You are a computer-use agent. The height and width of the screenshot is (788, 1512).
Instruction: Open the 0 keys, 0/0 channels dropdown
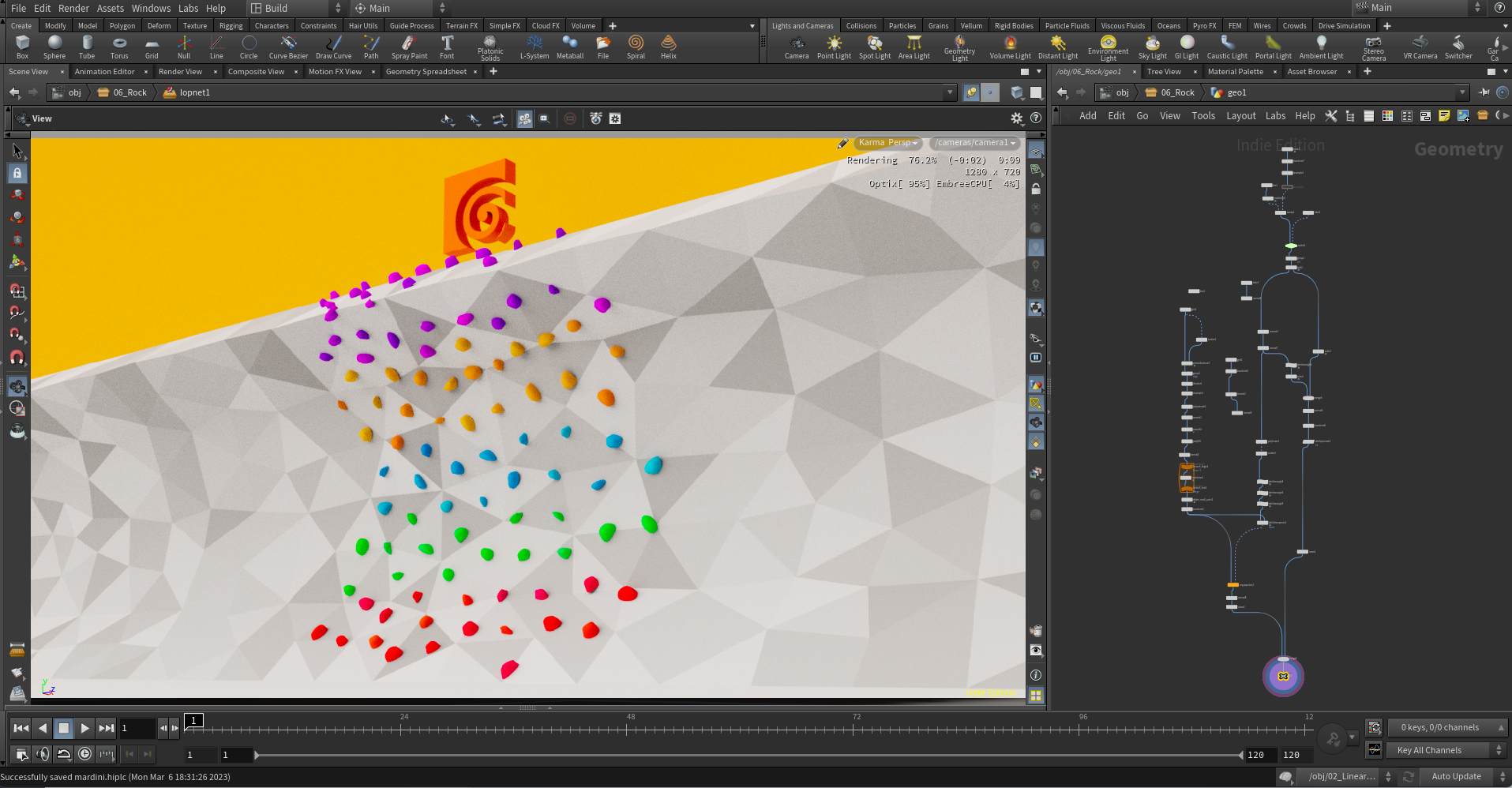pos(1448,727)
